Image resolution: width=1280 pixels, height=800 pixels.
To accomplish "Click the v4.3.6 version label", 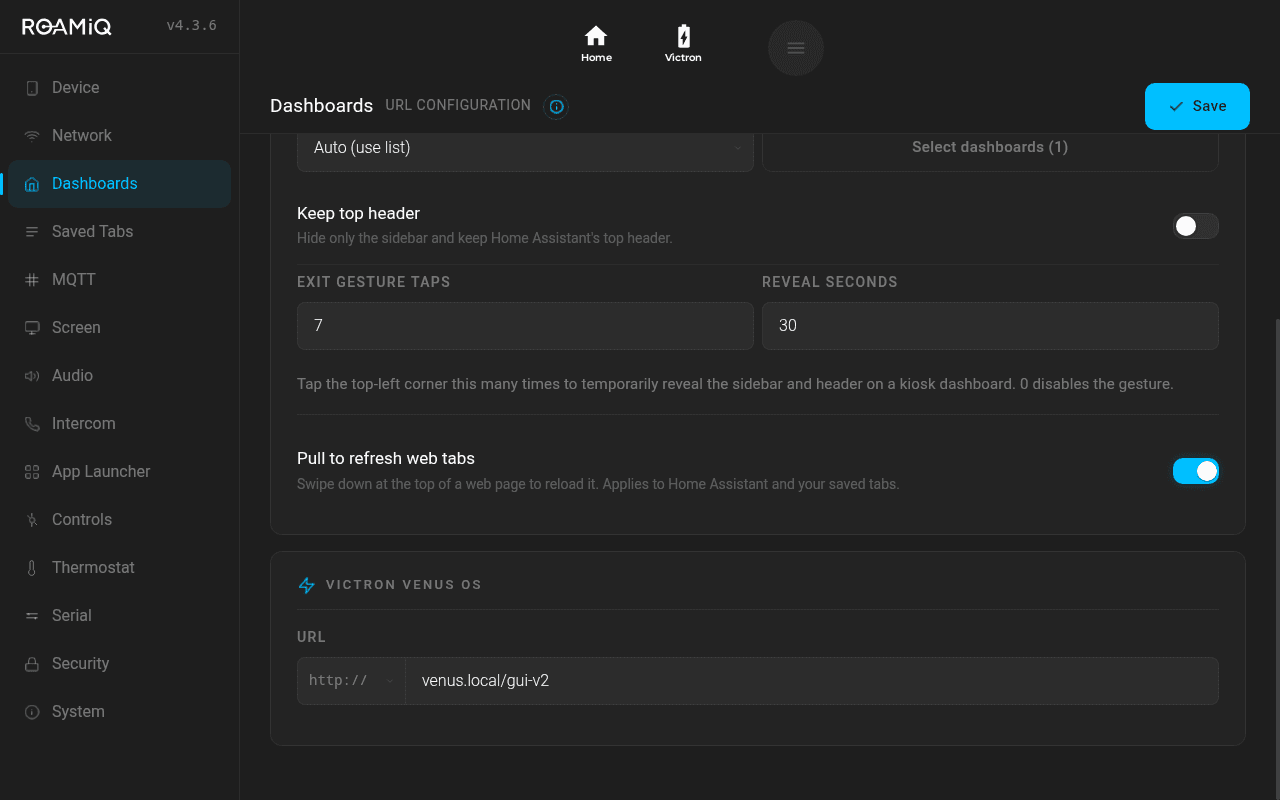I will pyautogui.click(x=191, y=26).
